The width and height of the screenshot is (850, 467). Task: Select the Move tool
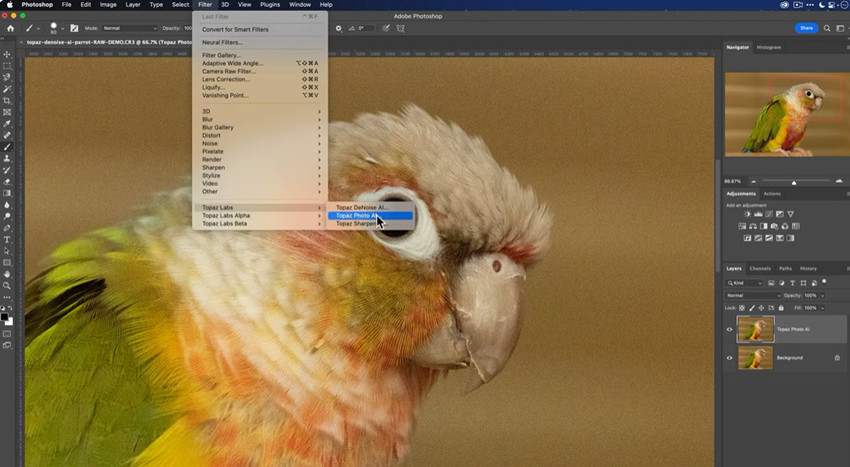[x=7, y=55]
